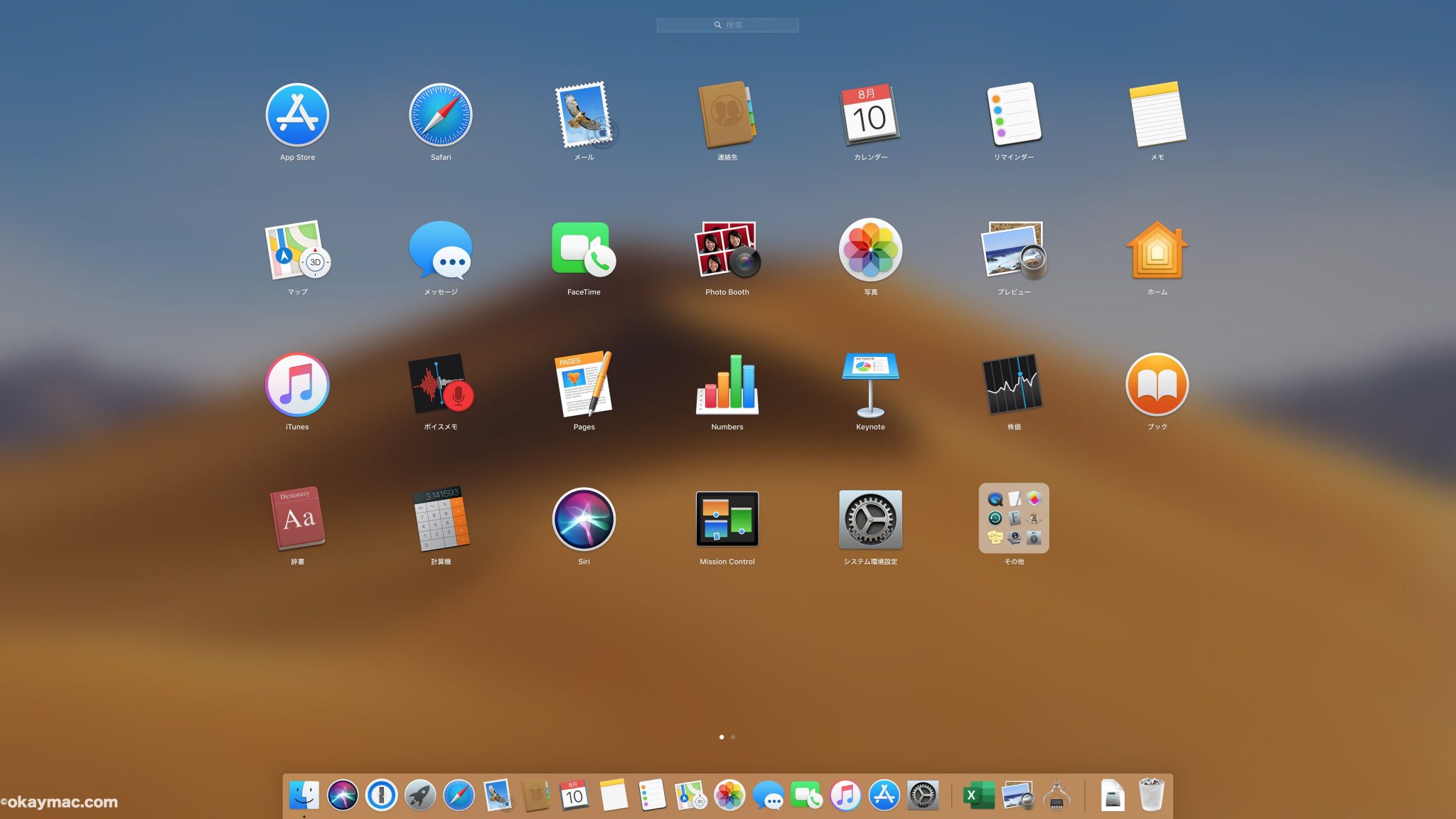Screen dimensions: 1456x819
Task: Open プレビュー (Preview) in Launchpad grid
Action: (x=1014, y=250)
